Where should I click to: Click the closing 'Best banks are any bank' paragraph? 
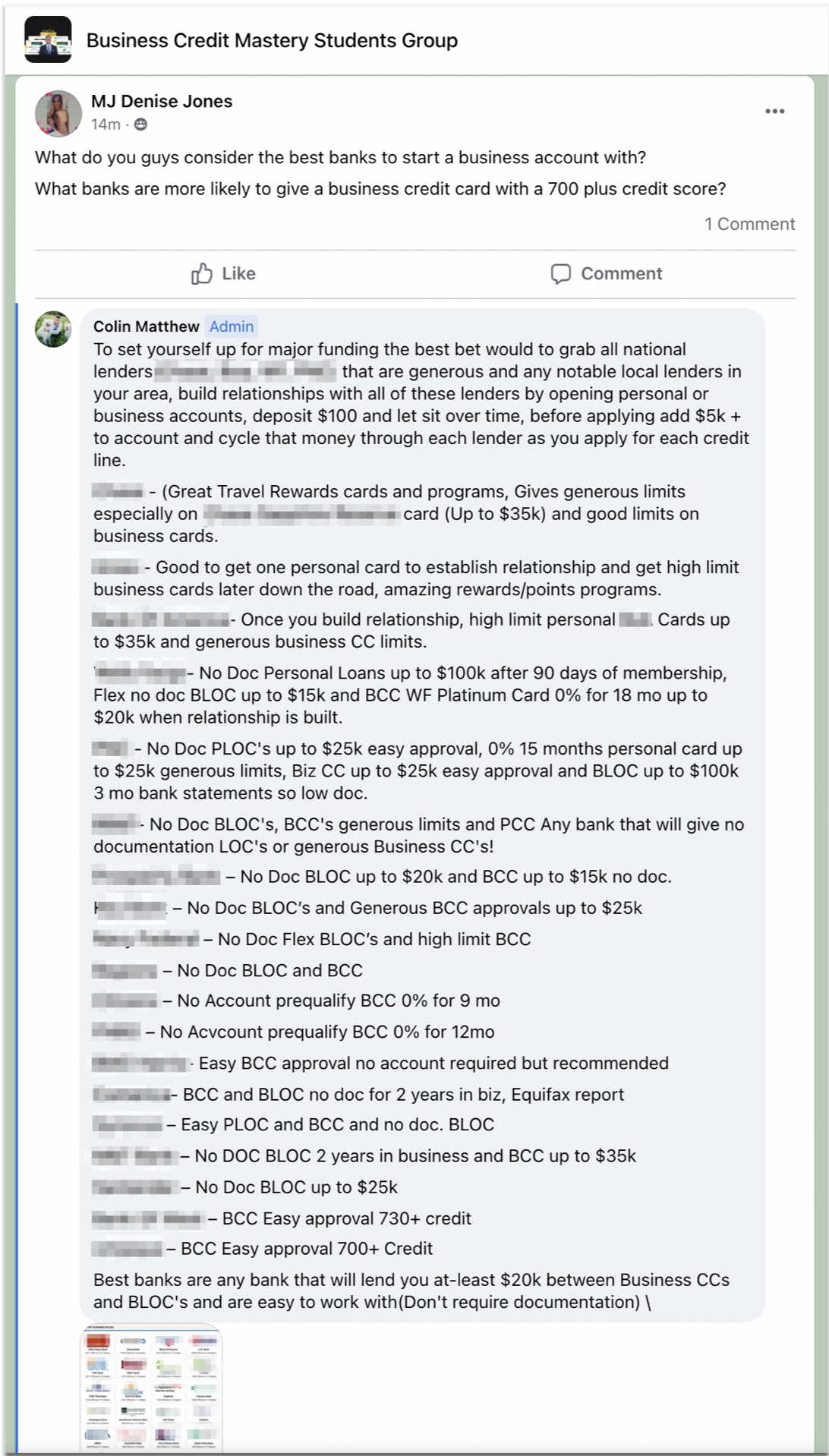coord(411,1291)
